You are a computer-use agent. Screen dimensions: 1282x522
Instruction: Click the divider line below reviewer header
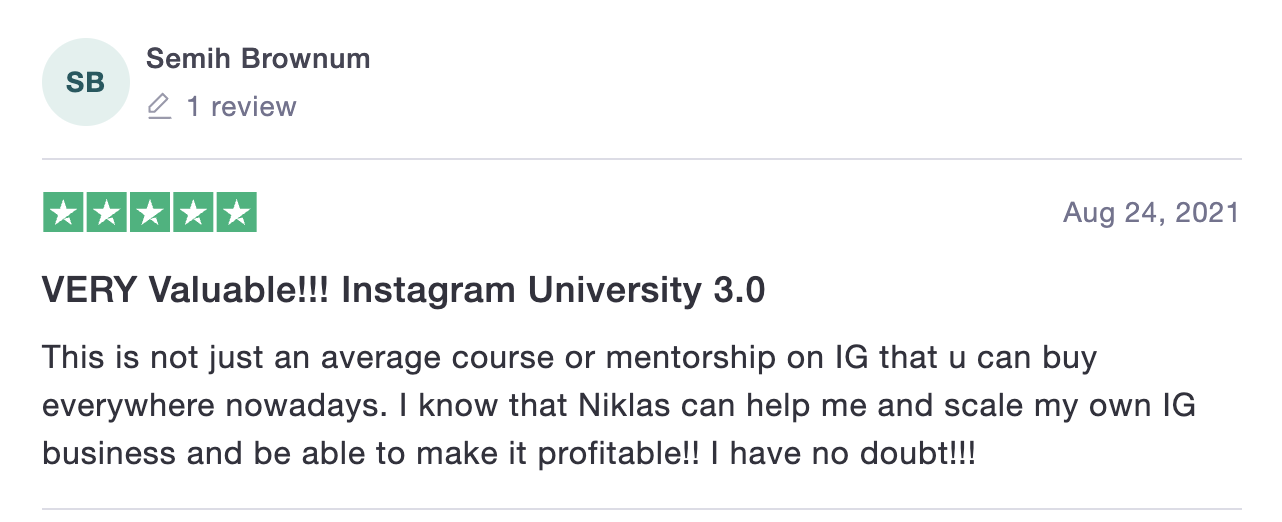641,159
